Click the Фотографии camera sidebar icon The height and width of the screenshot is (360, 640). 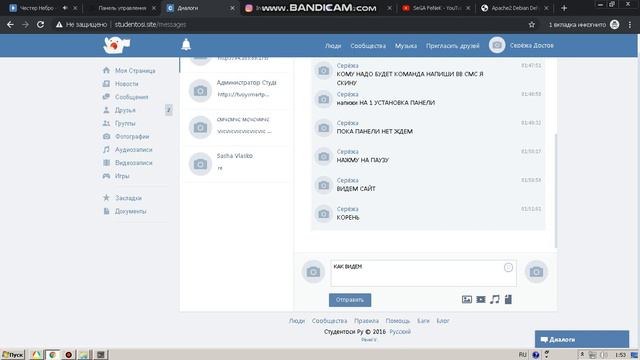(x=107, y=136)
